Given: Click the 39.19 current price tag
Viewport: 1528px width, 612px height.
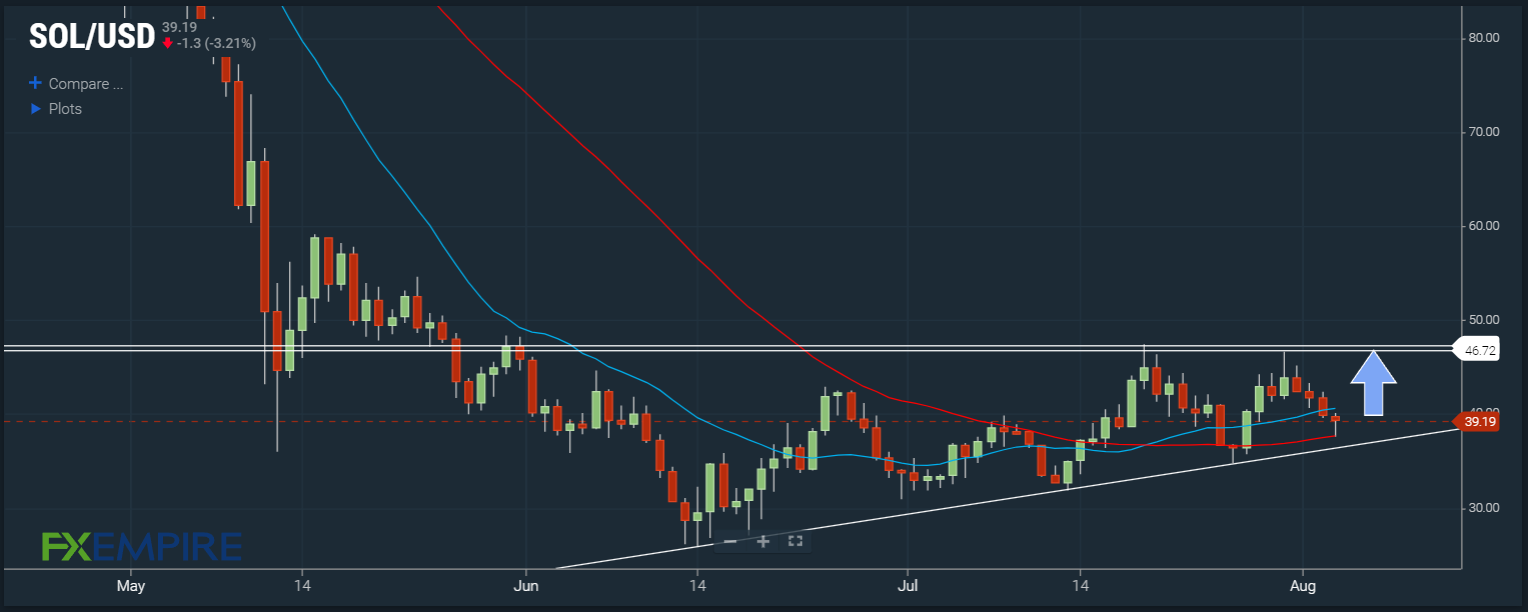Looking at the screenshot, I should click(x=1478, y=422).
